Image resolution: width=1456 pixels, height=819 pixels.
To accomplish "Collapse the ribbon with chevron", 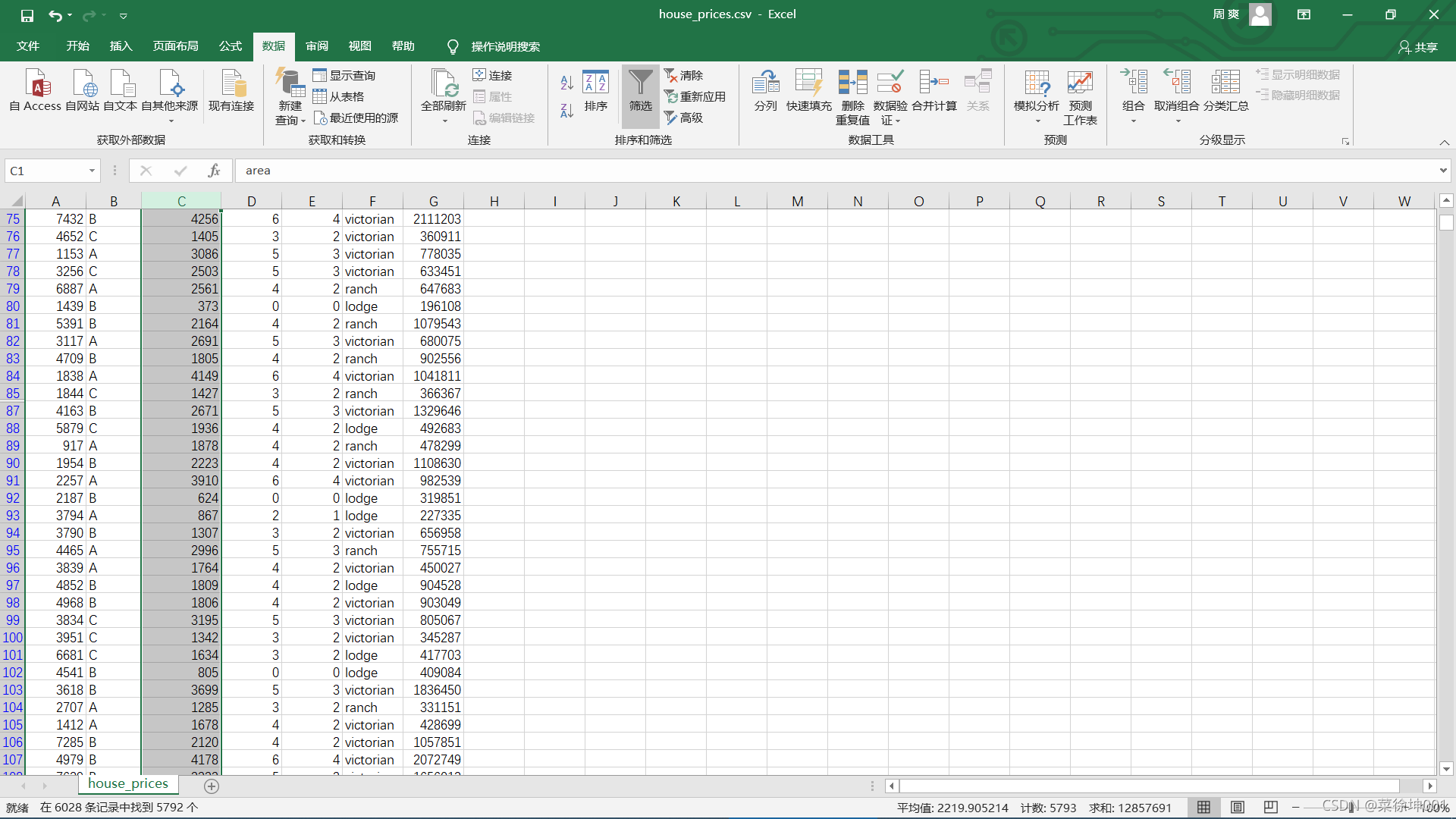I will click(x=1444, y=143).
